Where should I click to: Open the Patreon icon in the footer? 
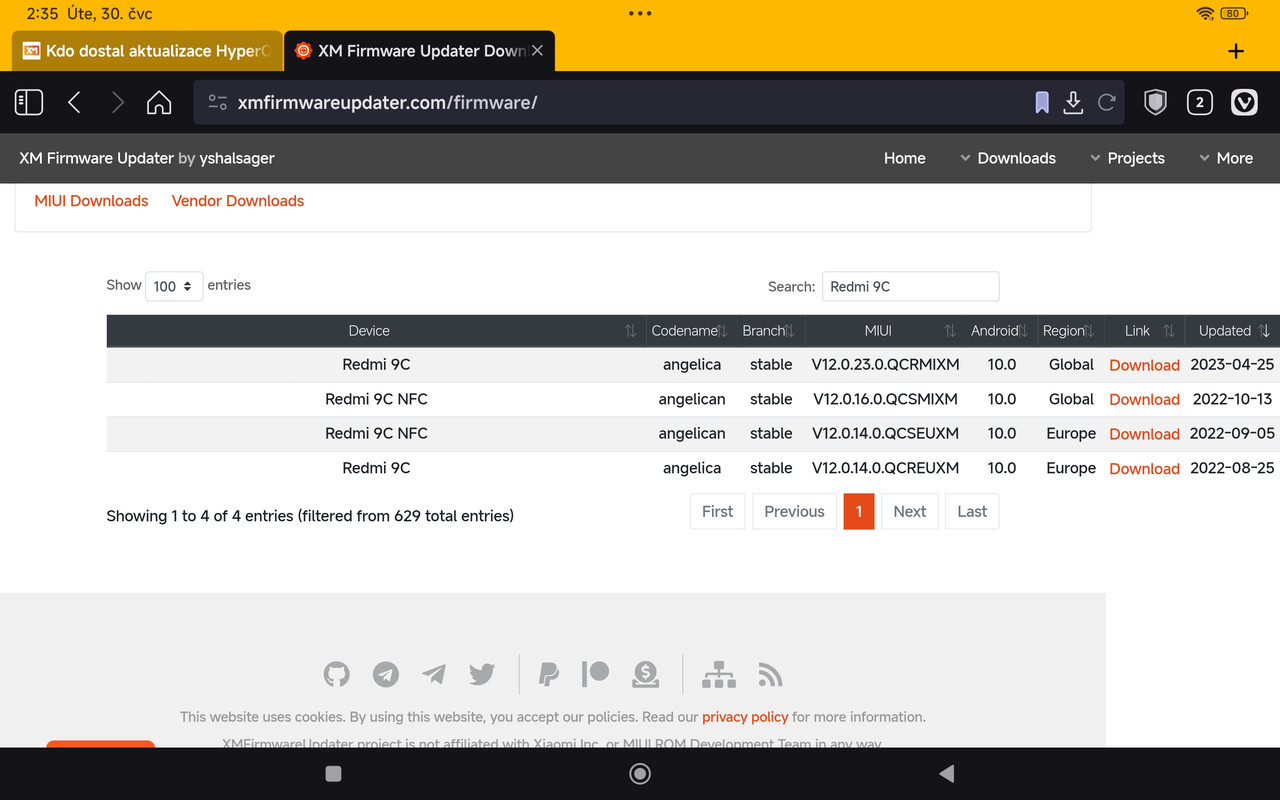point(596,674)
